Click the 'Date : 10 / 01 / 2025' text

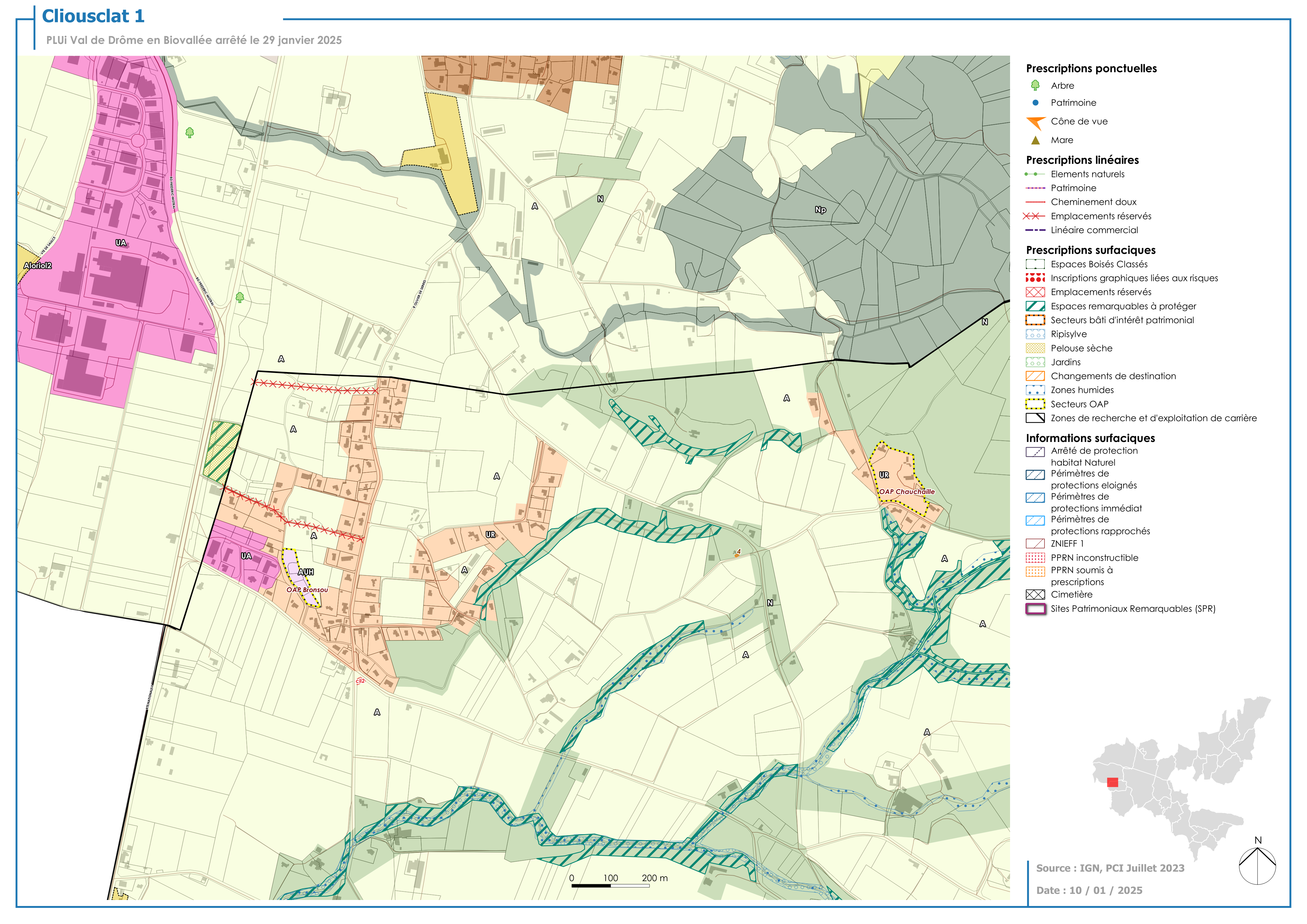pyautogui.click(x=1089, y=890)
